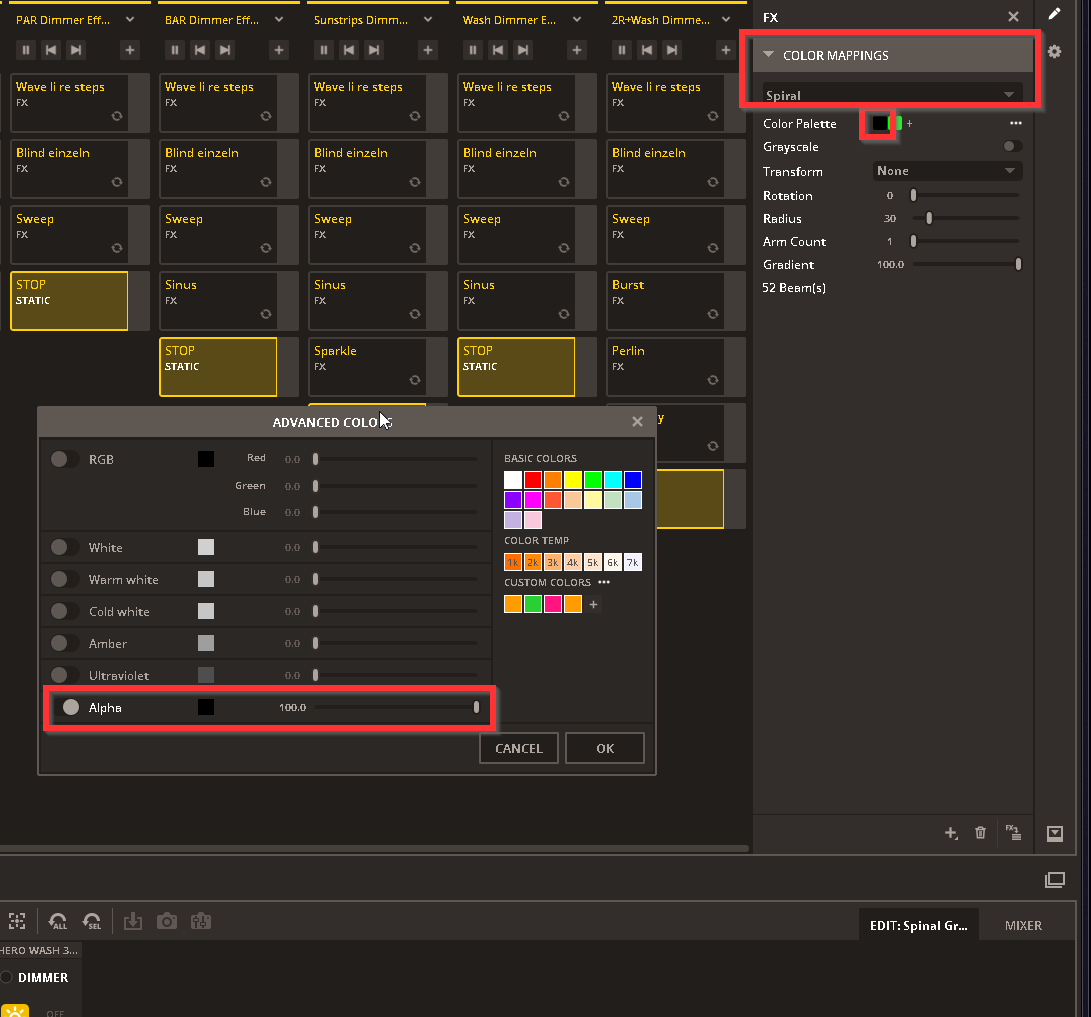Toggle the Alpha channel switch
The image size is (1091, 1017).
[x=65, y=707]
